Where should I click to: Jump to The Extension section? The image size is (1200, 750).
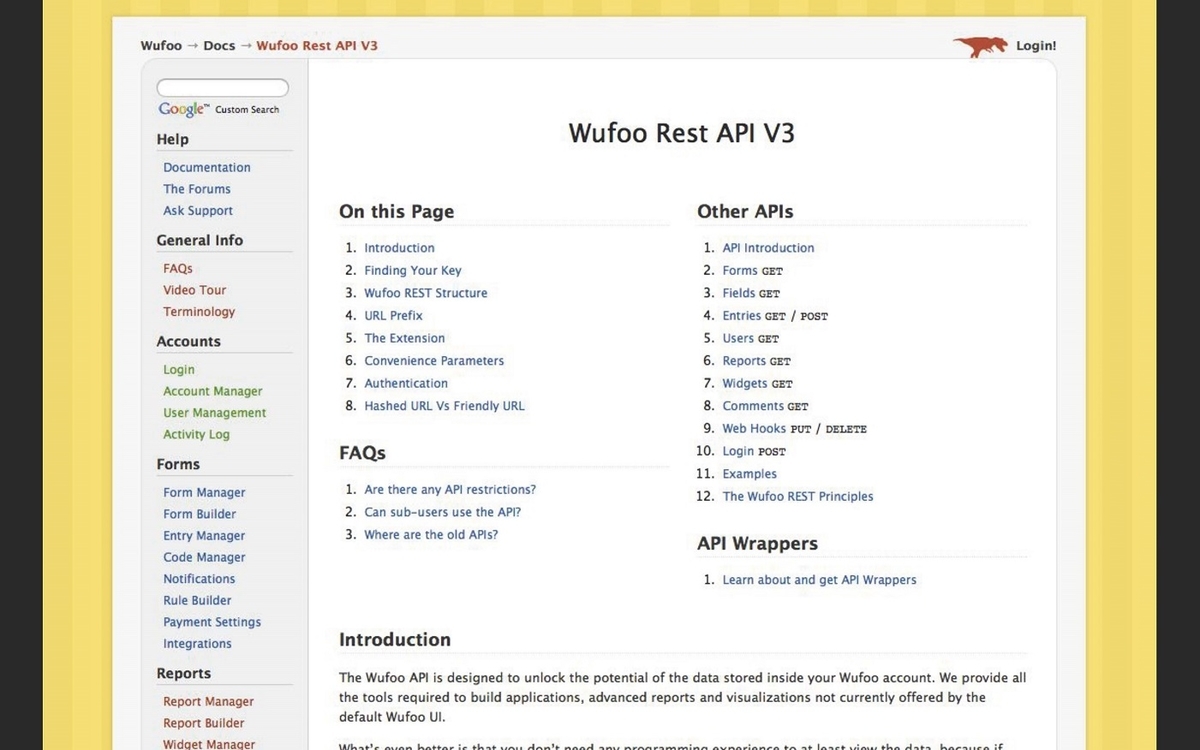pyautogui.click(x=404, y=338)
